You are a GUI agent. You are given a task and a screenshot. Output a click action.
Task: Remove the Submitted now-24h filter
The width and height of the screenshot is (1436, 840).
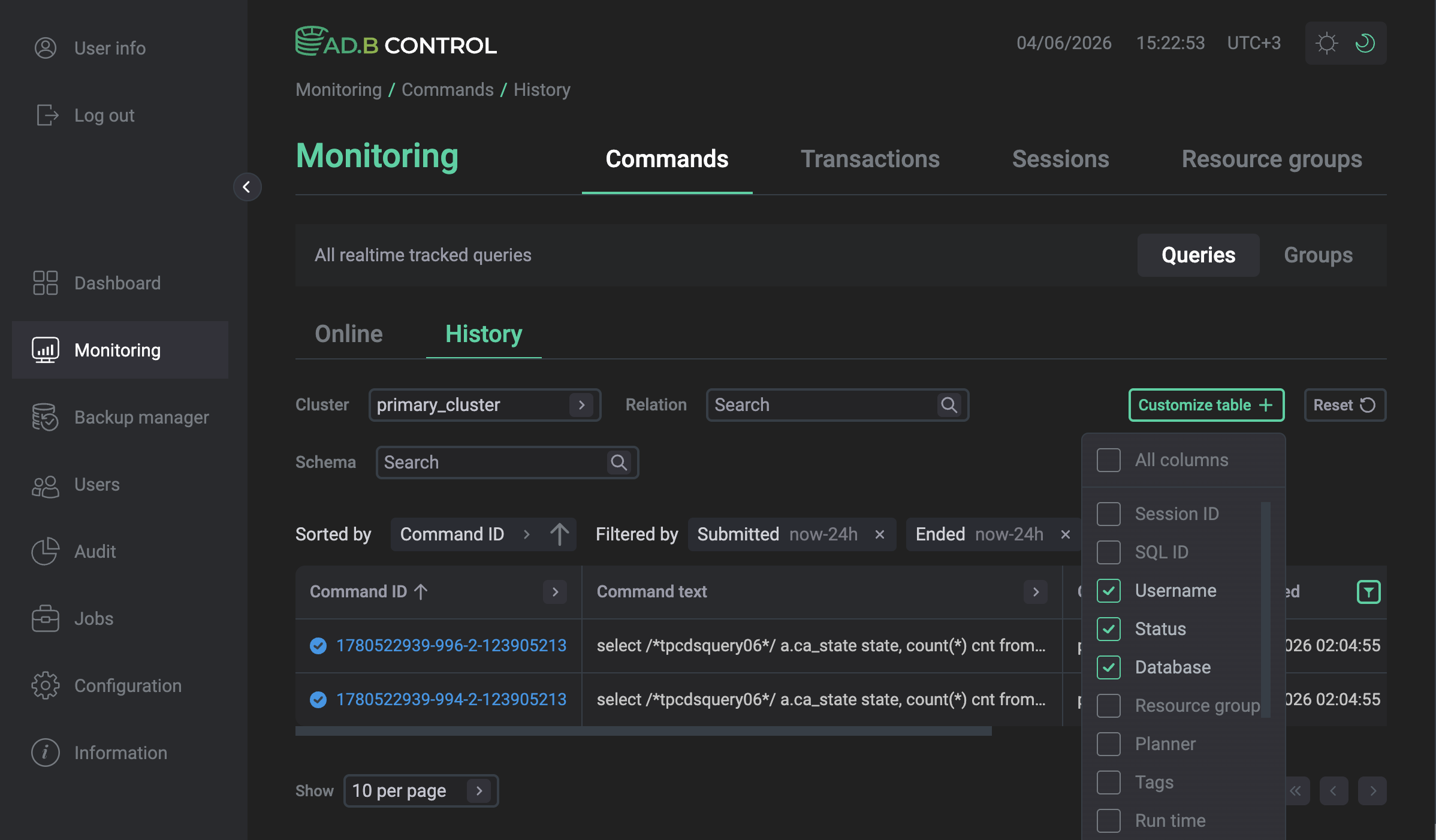tap(879, 534)
